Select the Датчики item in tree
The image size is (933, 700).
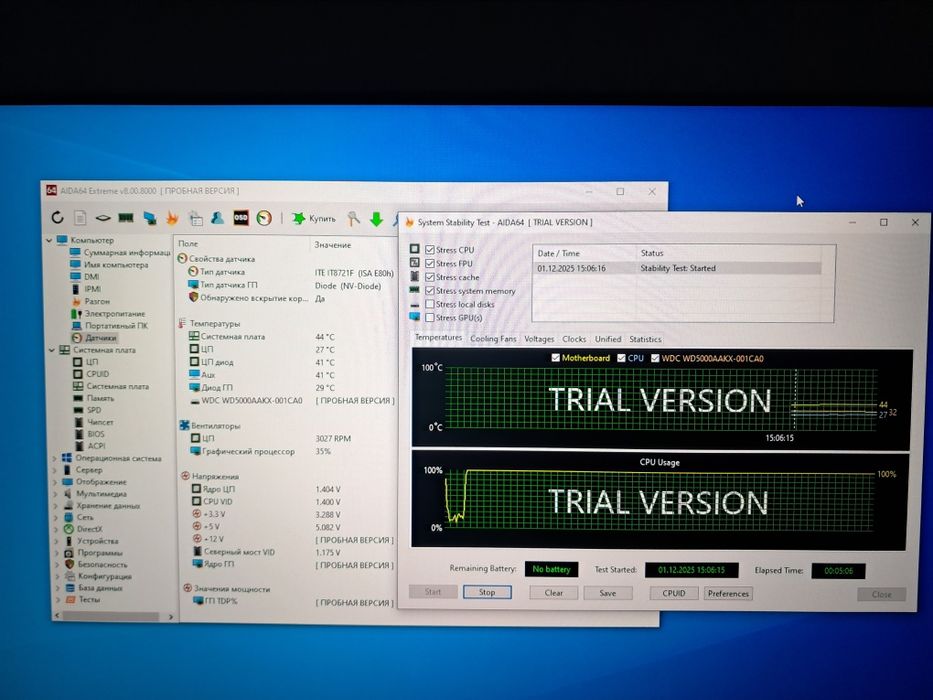(x=95, y=338)
